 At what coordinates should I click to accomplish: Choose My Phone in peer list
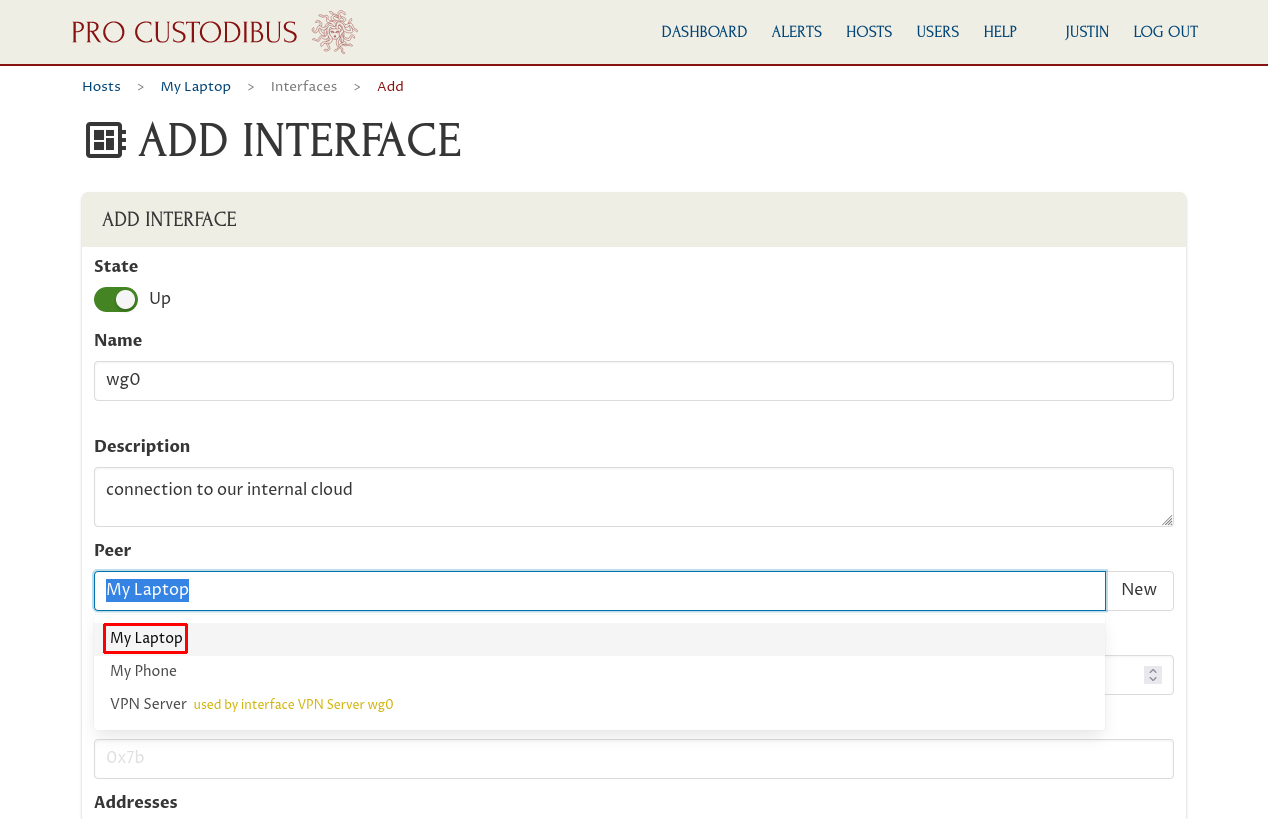click(x=600, y=672)
